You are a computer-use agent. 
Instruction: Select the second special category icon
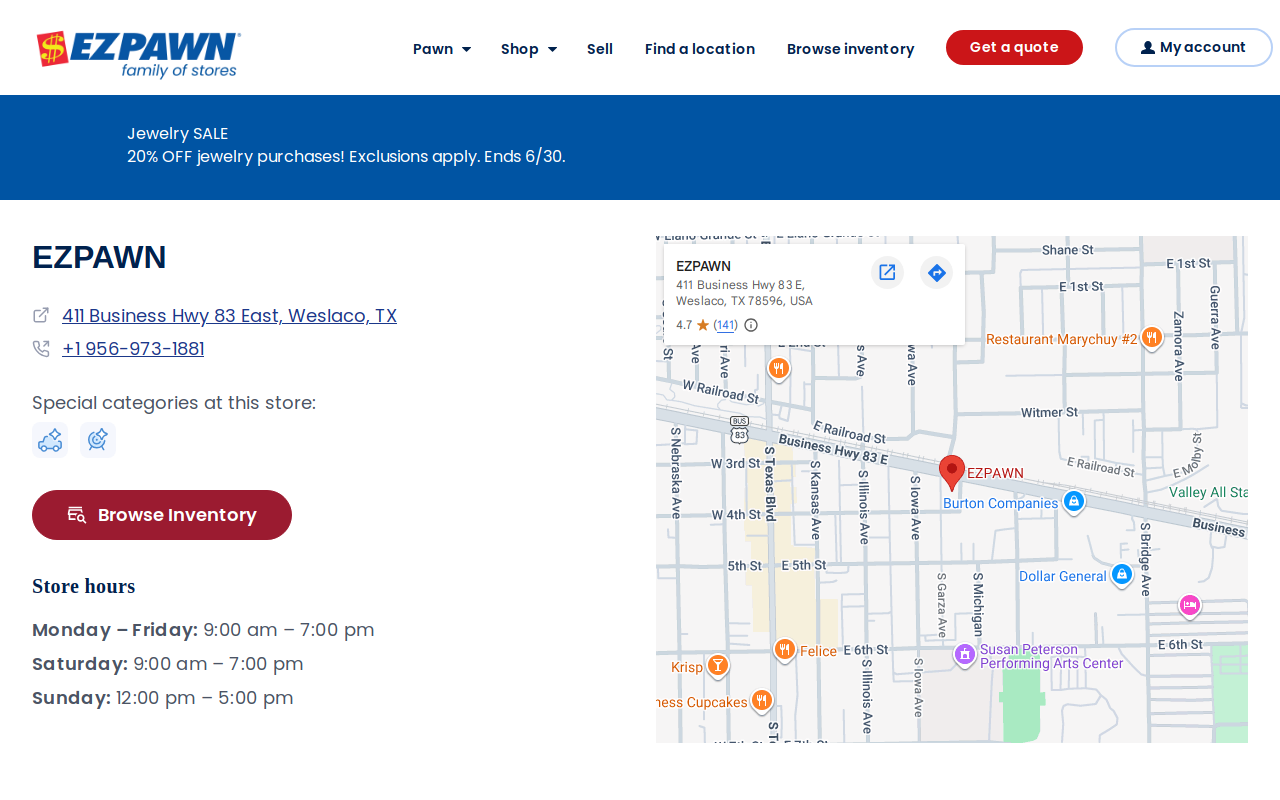(98, 440)
